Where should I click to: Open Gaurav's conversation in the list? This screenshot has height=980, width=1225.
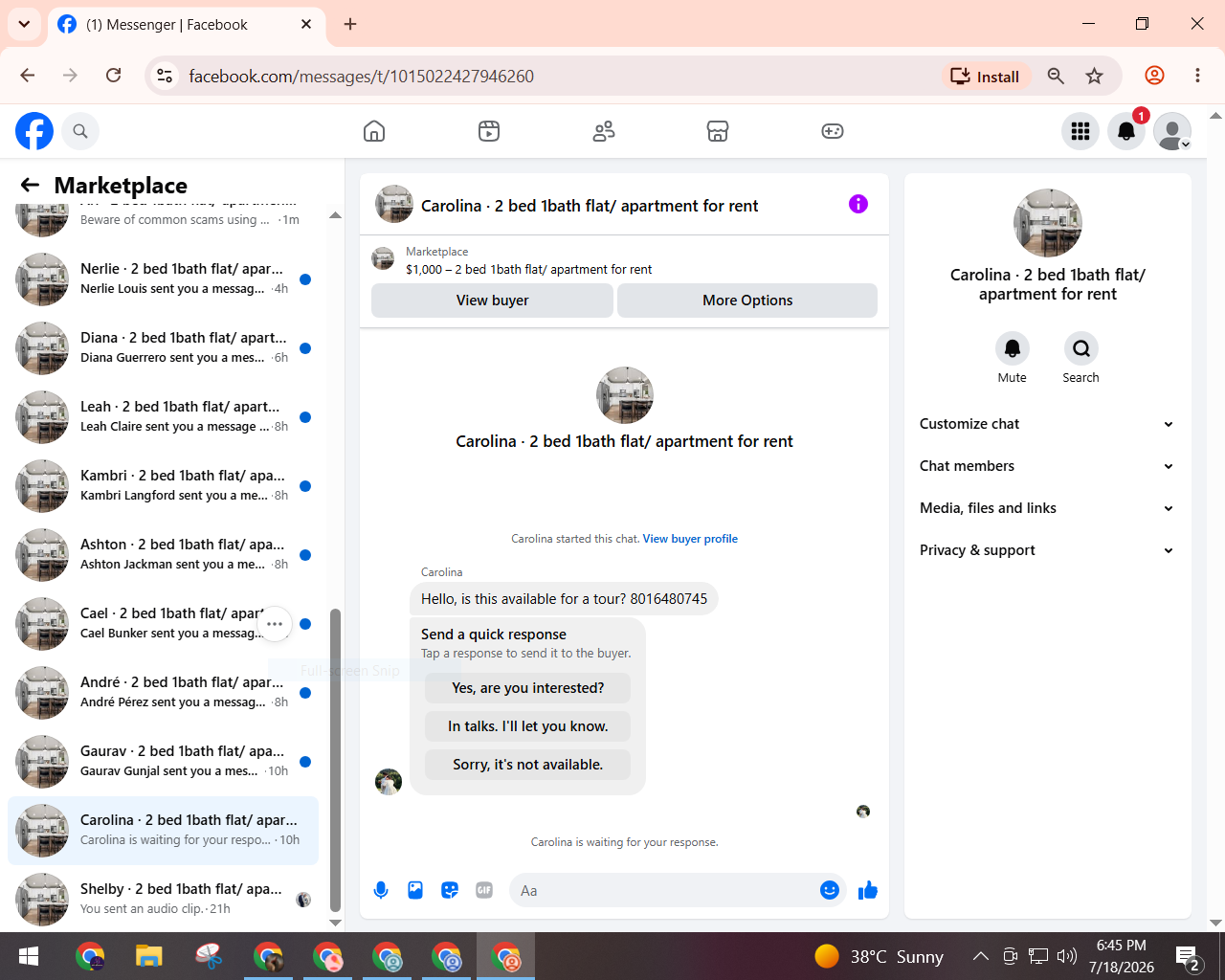click(164, 762)
